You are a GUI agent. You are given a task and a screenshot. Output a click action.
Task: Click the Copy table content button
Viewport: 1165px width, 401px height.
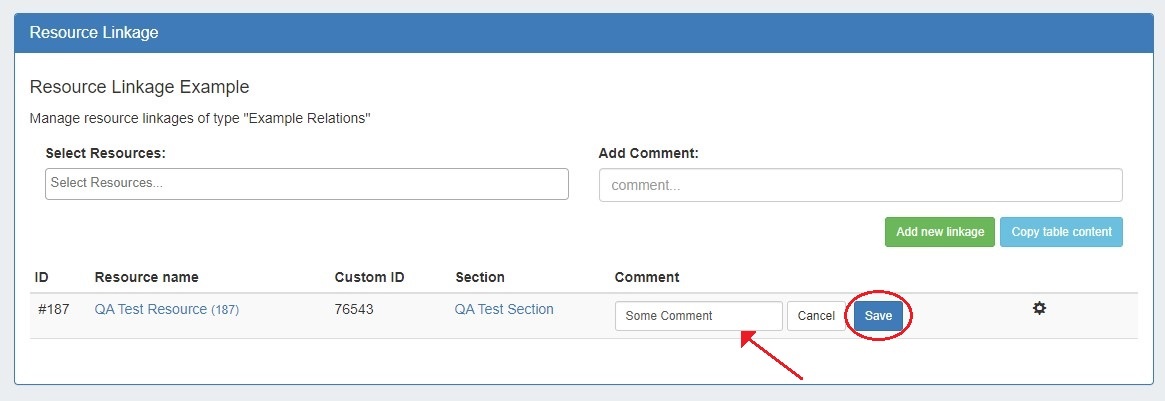[x=1061, y=232]
